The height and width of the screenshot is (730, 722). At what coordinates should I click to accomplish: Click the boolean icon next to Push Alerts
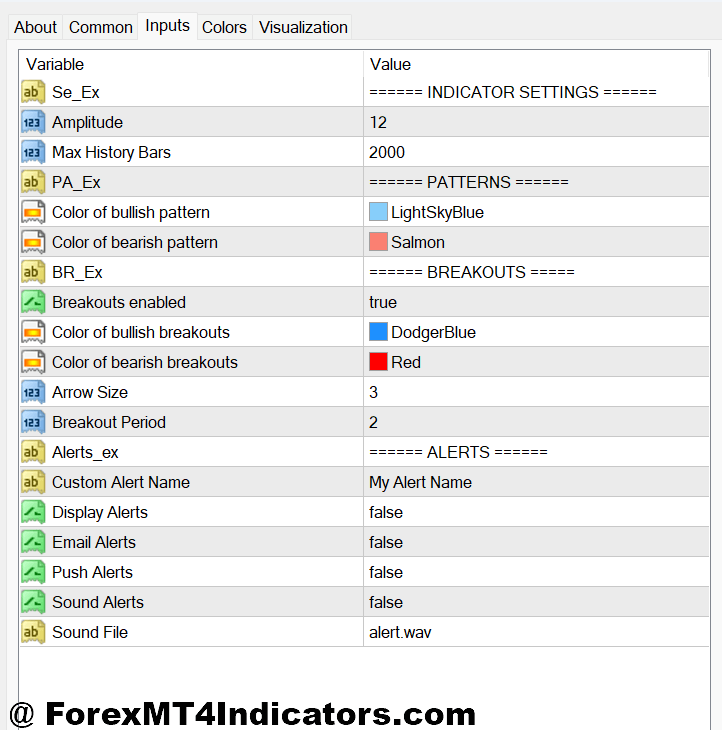pos(32,572)
